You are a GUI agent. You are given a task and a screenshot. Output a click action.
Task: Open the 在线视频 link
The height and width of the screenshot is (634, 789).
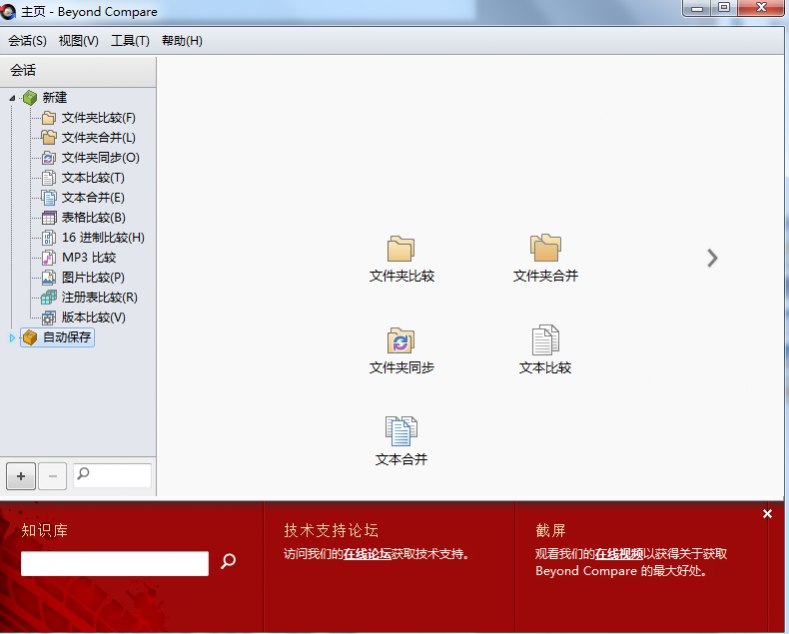[619, 554]
